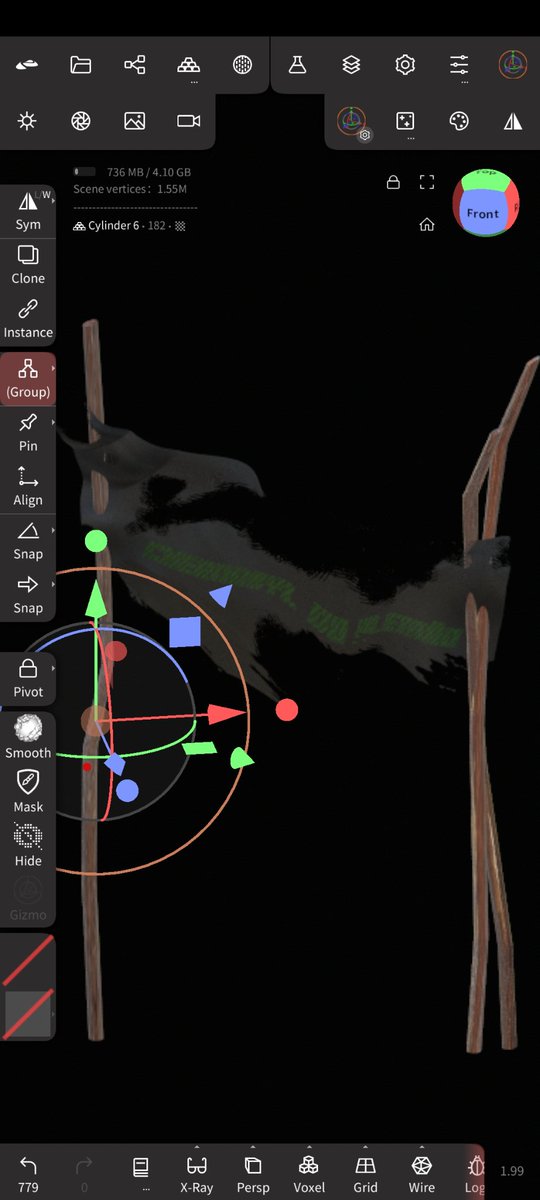
Task: Select the Mask tool
Action: [x=28, y=792]
